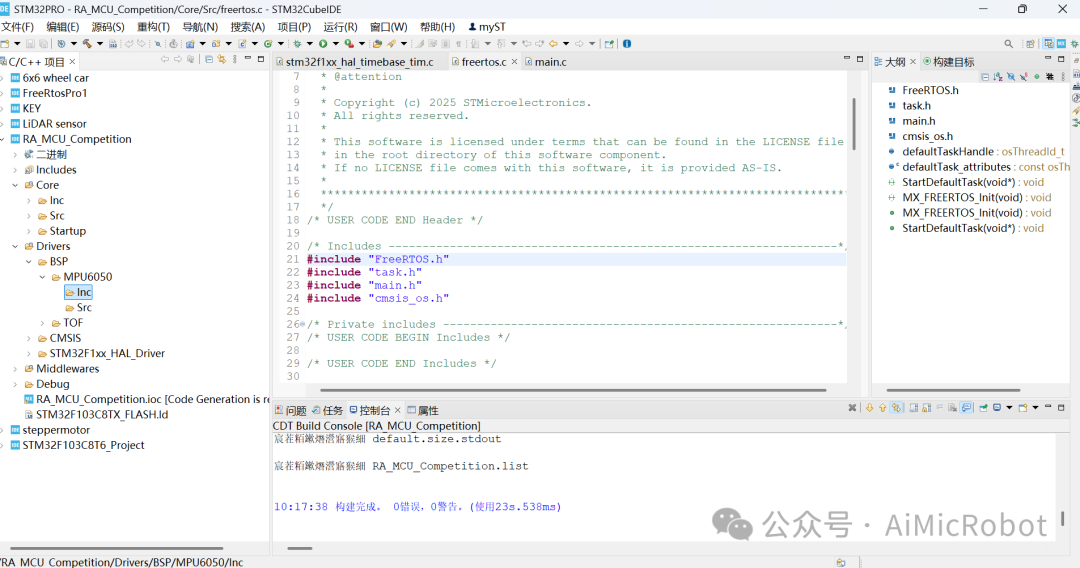
Task: Click Collapse All in the Outline toolbar
Action: point(985,77)
